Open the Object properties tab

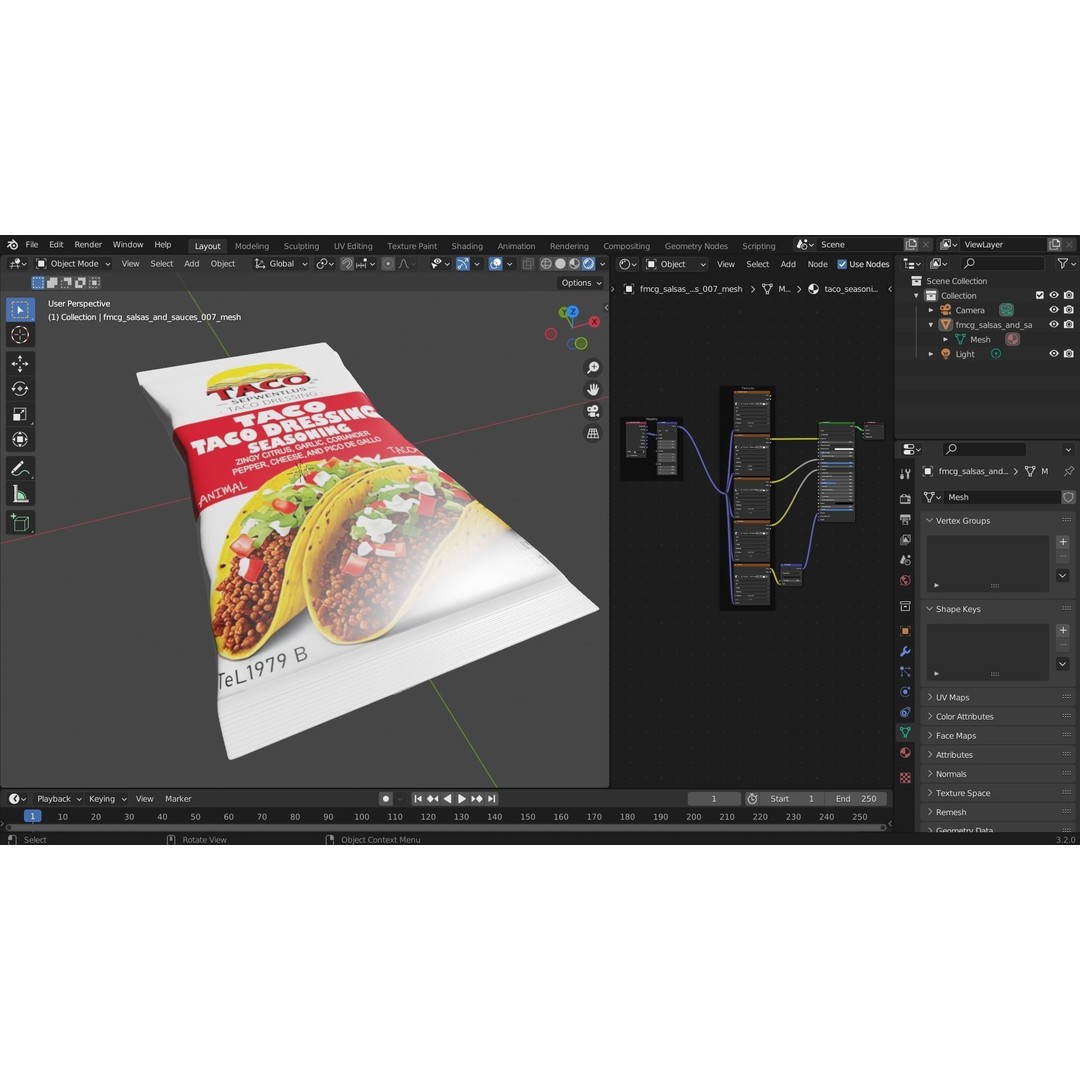(905, 631)
